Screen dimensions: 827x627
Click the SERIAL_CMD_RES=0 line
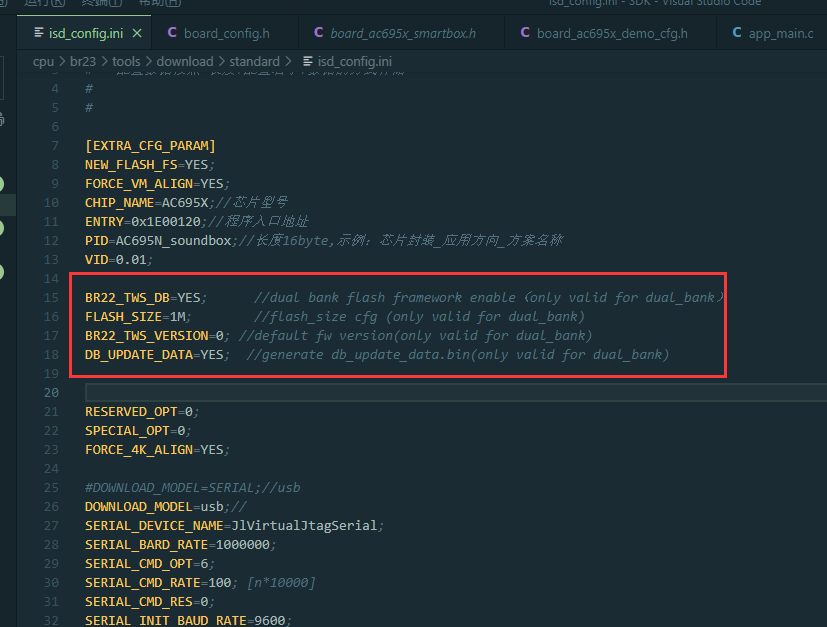150,601
